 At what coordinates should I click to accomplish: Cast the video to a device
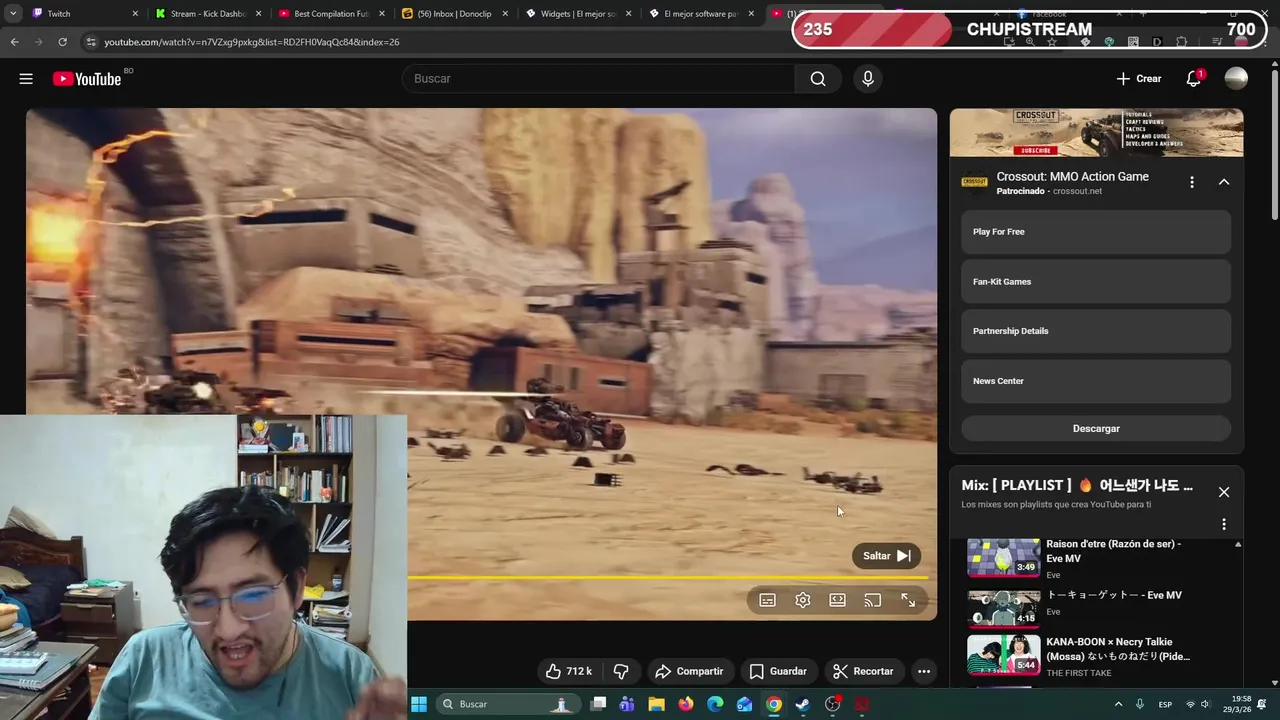tap(872, 600)
